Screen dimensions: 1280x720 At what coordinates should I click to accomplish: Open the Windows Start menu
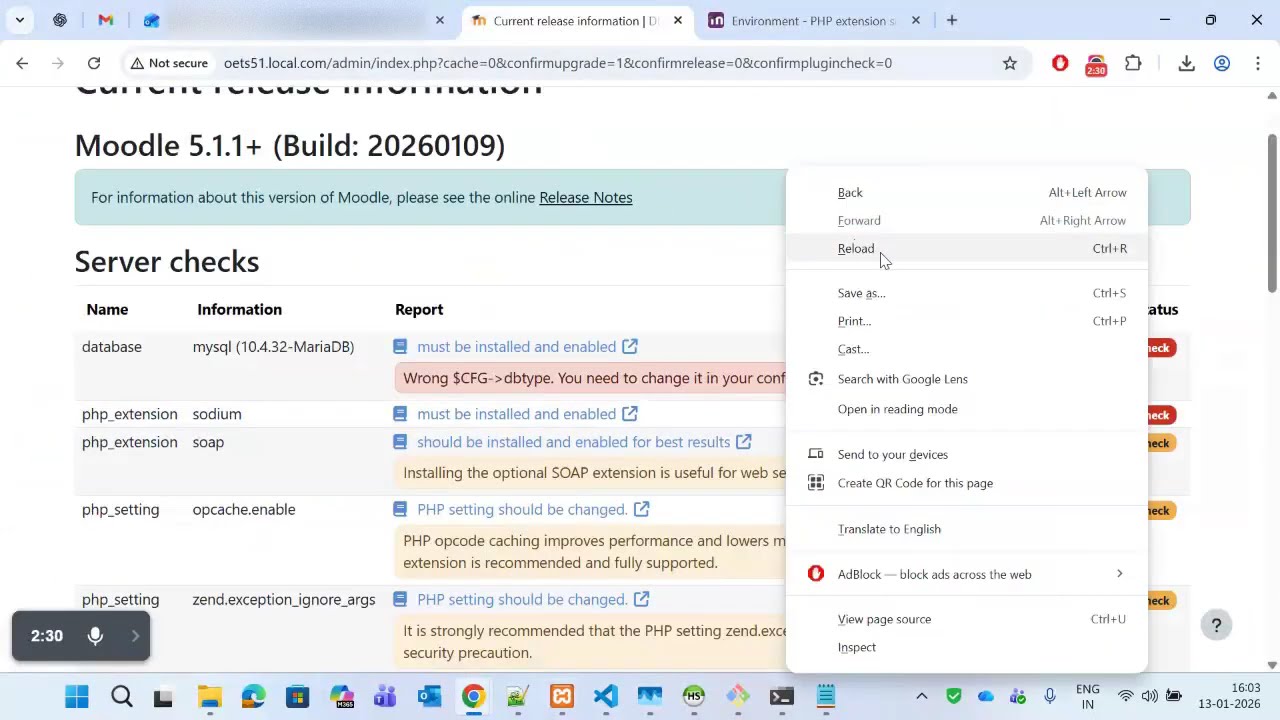pyautogui.click(x=76, y=696)
